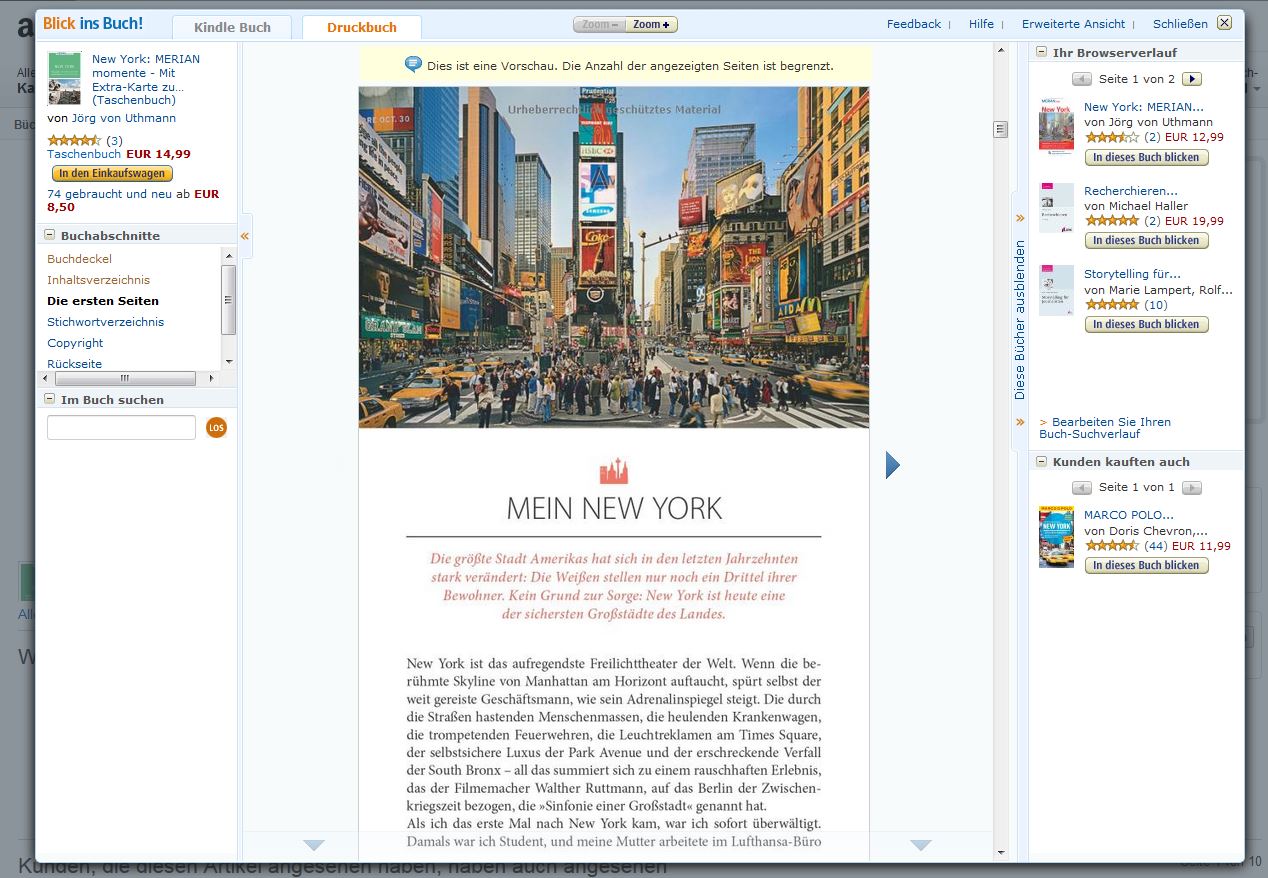Click Diese Bücher ausblenden vertical label

pyautogui.click(x=1020, y=320)
